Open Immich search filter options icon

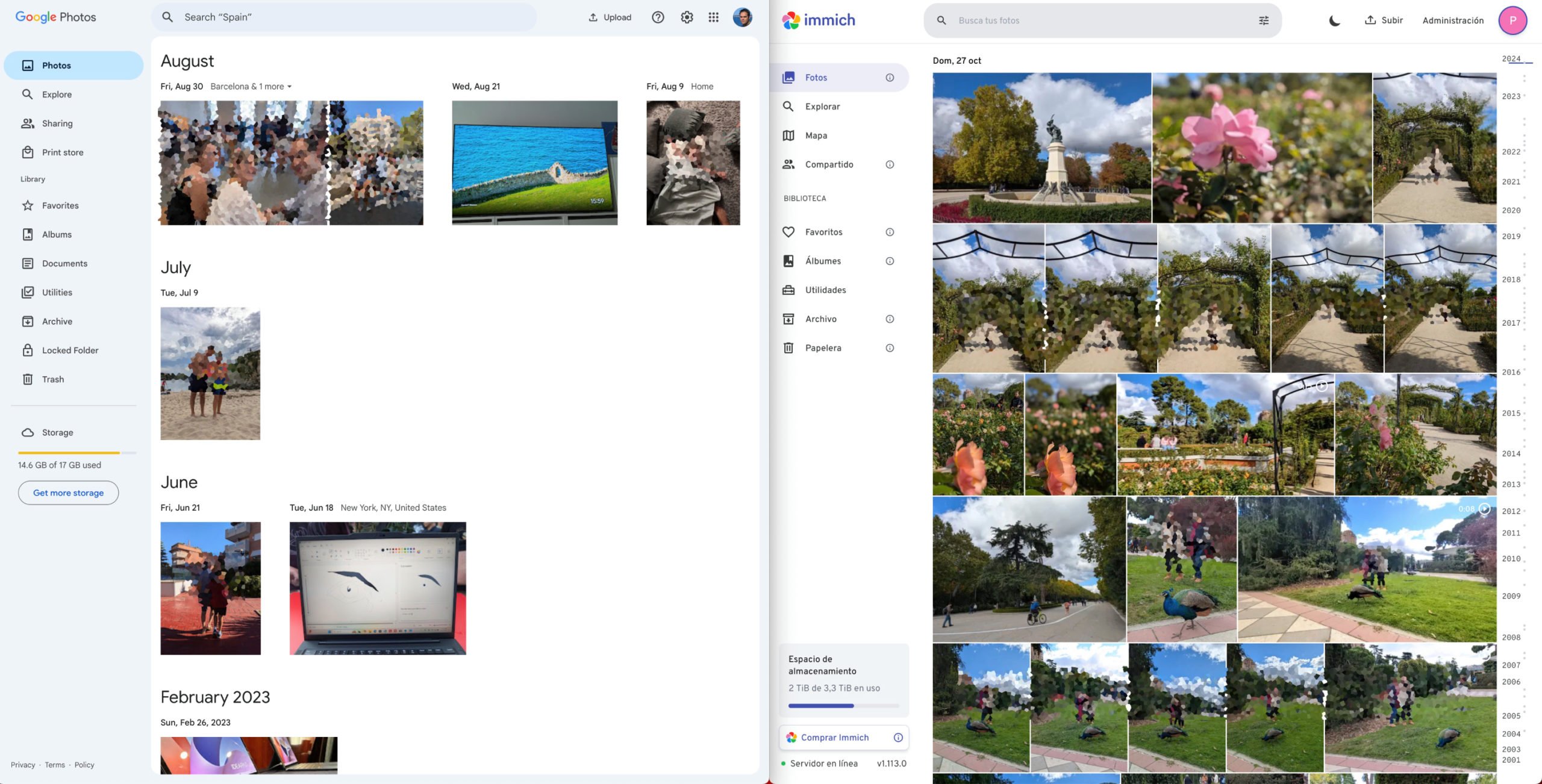(x=1264, y=20)
